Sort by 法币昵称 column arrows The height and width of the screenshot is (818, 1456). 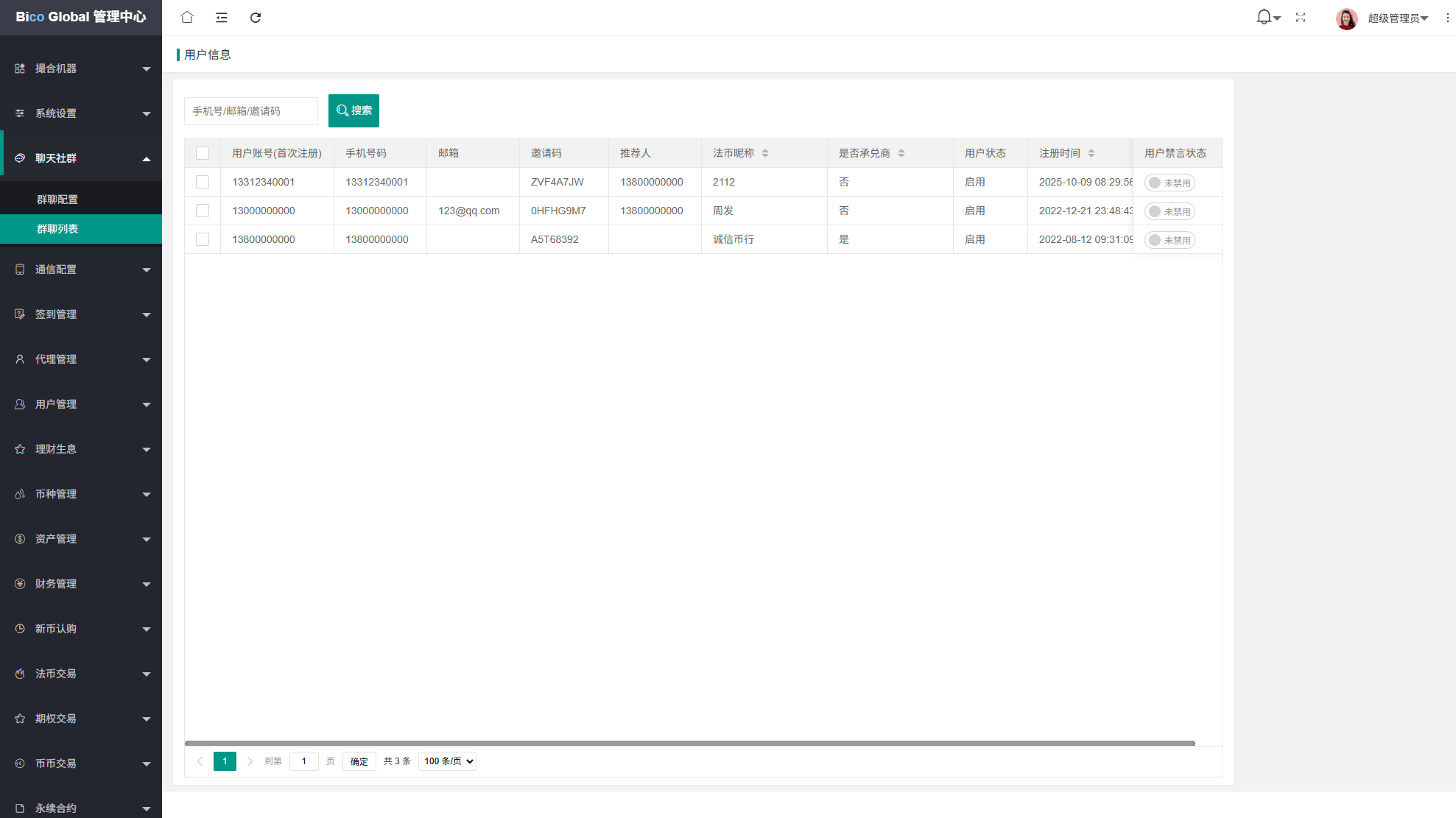click(765, 153)
